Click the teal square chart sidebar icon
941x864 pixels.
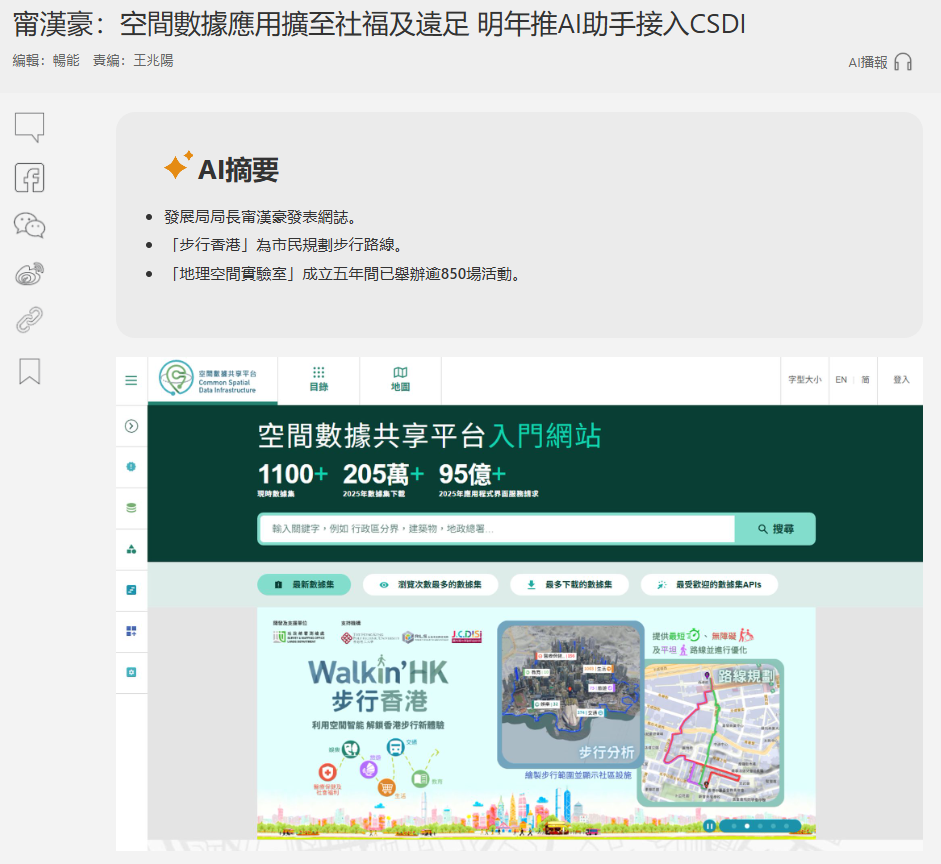pos(131,590)
